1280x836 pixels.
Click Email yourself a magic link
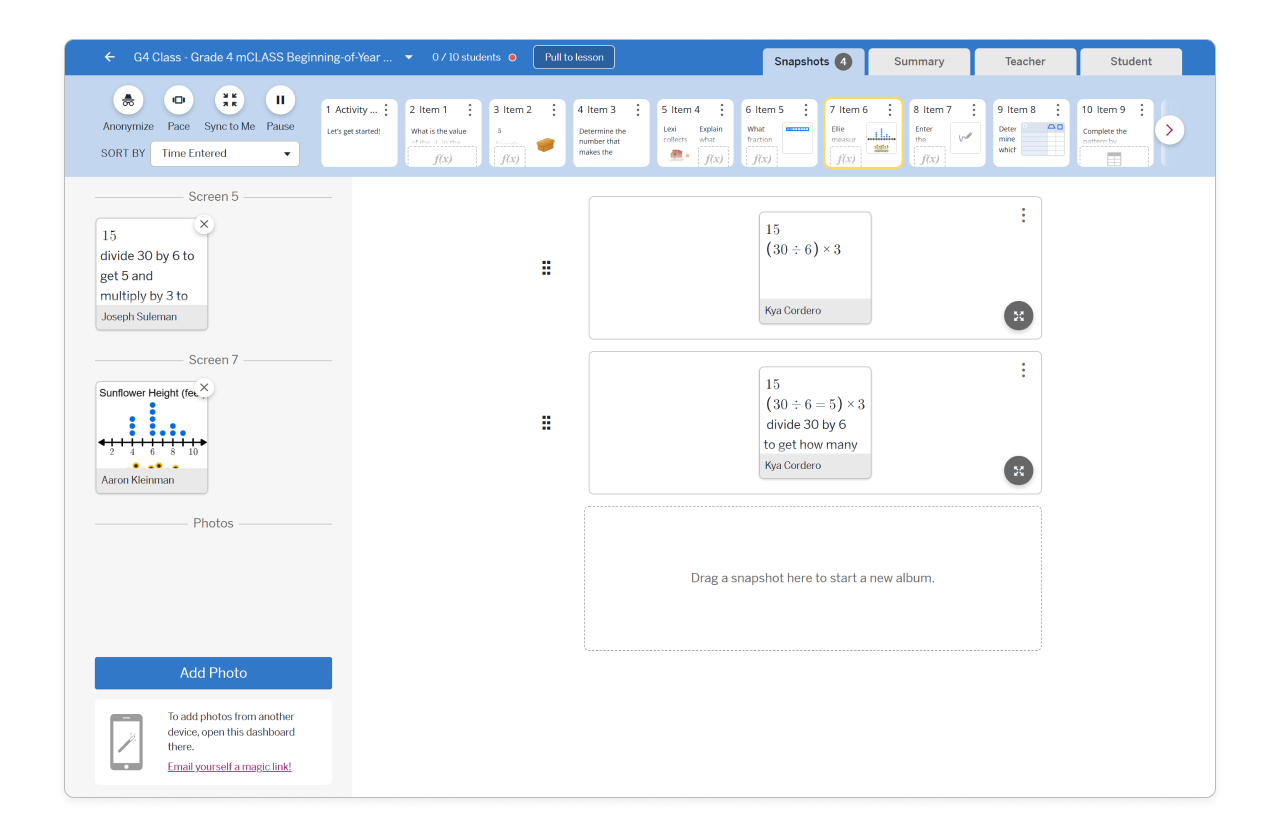[x=229, y=765]
